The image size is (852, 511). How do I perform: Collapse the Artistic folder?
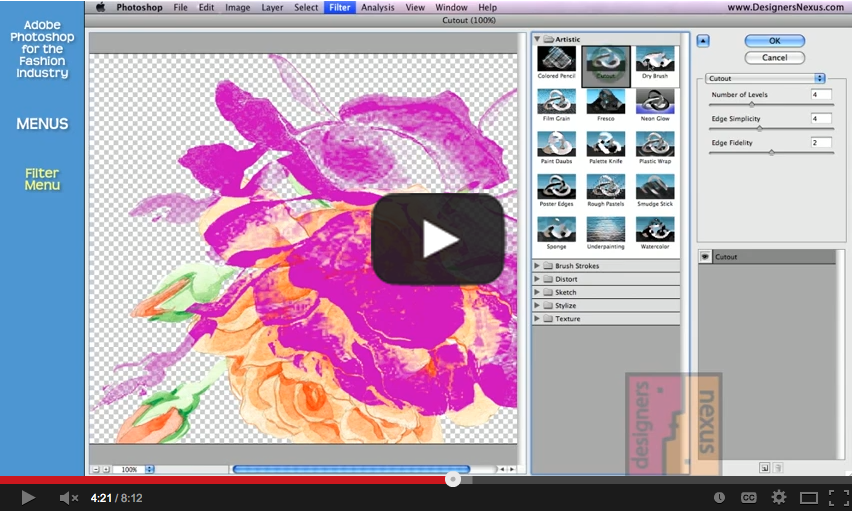(x=537, y=39)
